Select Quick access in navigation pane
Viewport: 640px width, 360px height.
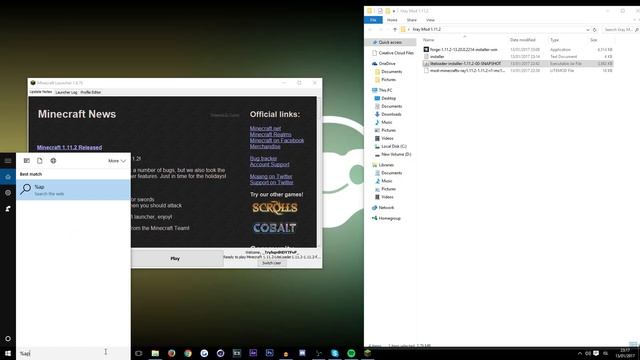[390, 42]
